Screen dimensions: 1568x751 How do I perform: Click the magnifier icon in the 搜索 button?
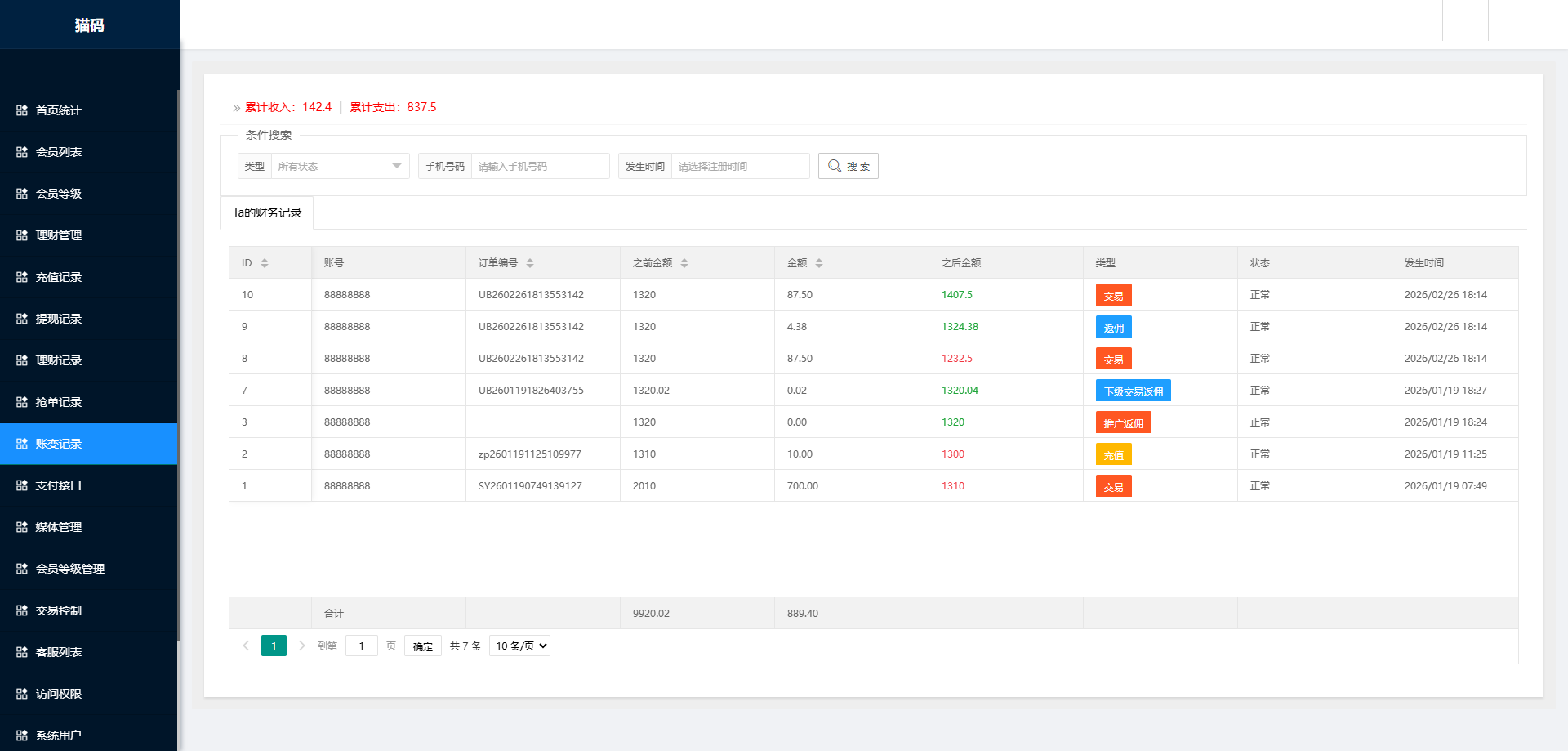point(834,165)
